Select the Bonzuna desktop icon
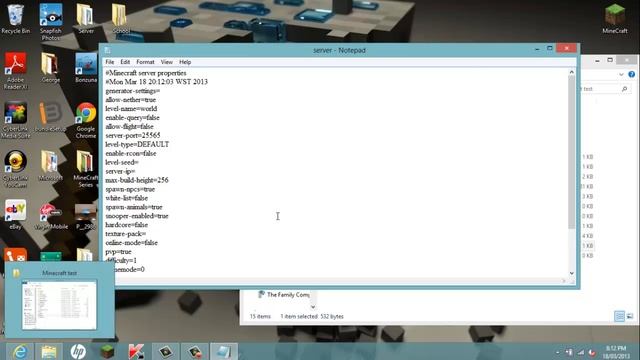This screenshot has height=360, width=640. pos(86,68)
